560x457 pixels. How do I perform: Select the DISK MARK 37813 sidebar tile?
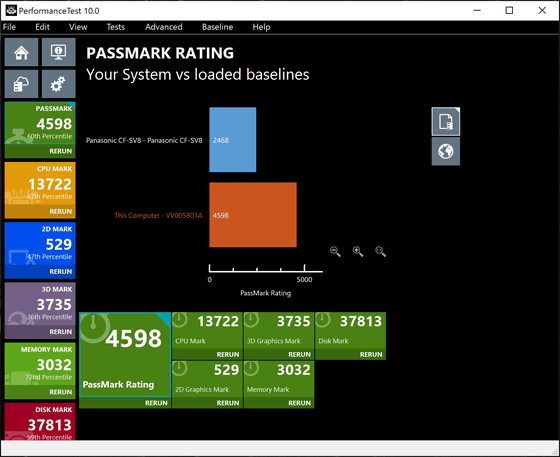pos(40,422)
